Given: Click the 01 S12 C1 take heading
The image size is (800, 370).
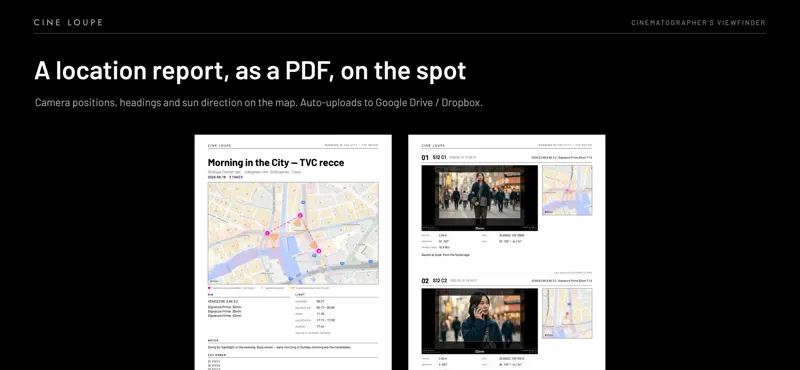Looking at the screenshot, I should [434, 158].
